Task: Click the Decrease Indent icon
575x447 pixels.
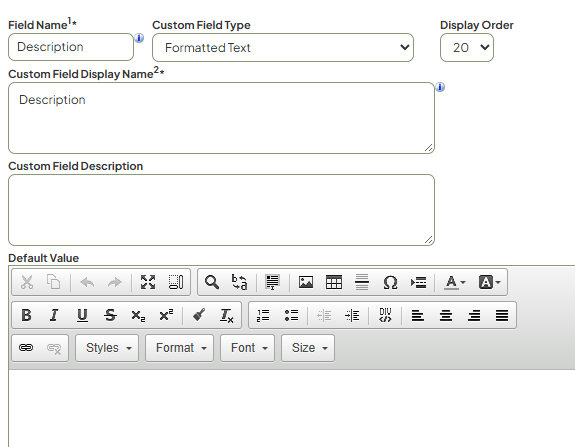Action: pyautogui.click(x=324, y=315)
